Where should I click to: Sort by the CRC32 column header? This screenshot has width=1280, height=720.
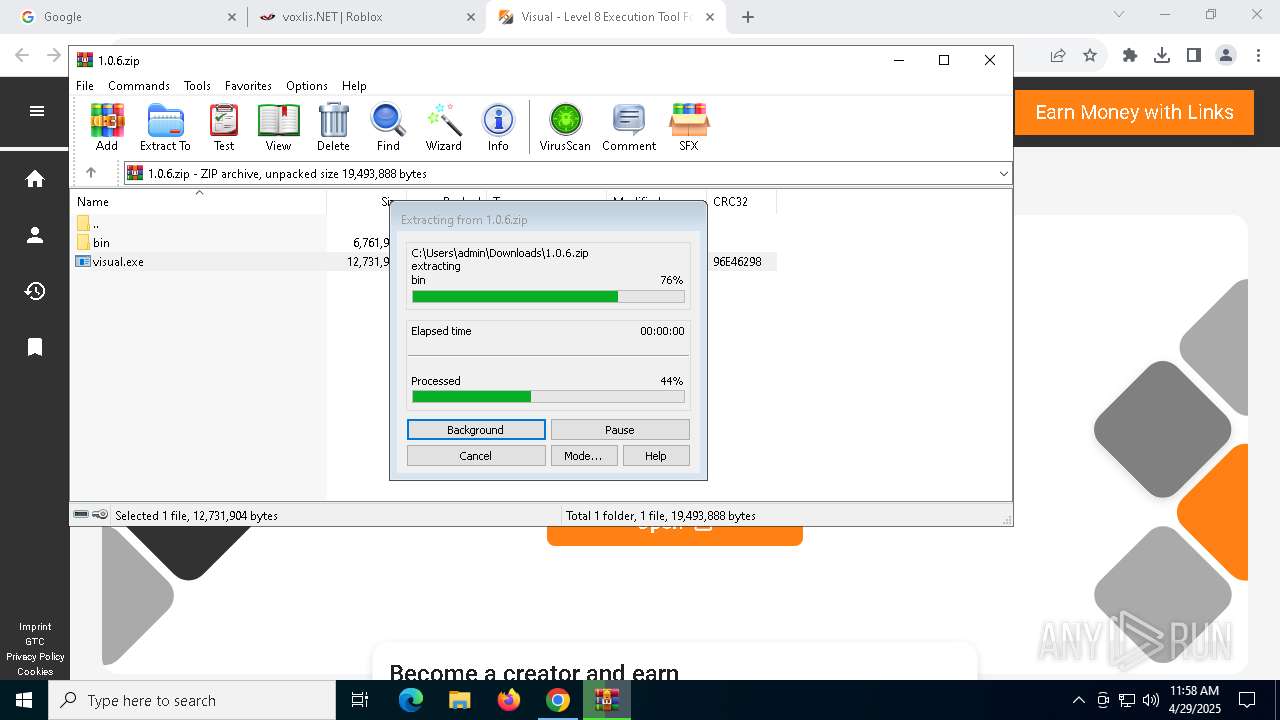tap(741, 201)
